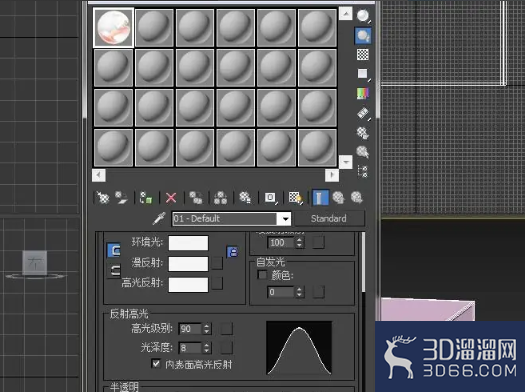Open the 环境光 ambient color swatch

[x=188, y=243]
